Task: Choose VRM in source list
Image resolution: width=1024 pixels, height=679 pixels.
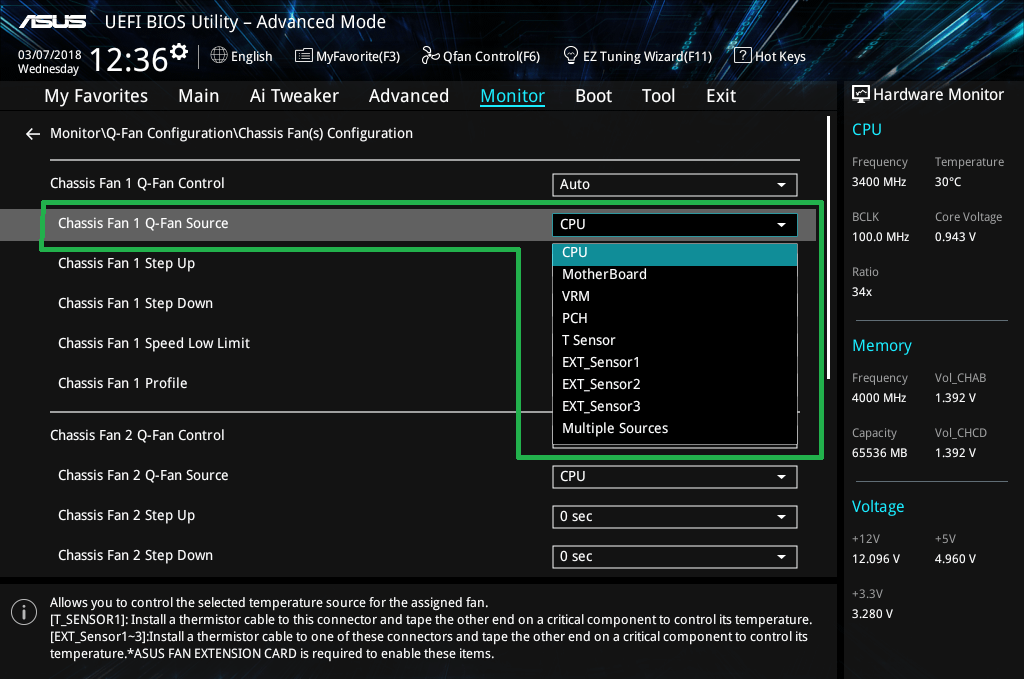Action: pos(675,297)
